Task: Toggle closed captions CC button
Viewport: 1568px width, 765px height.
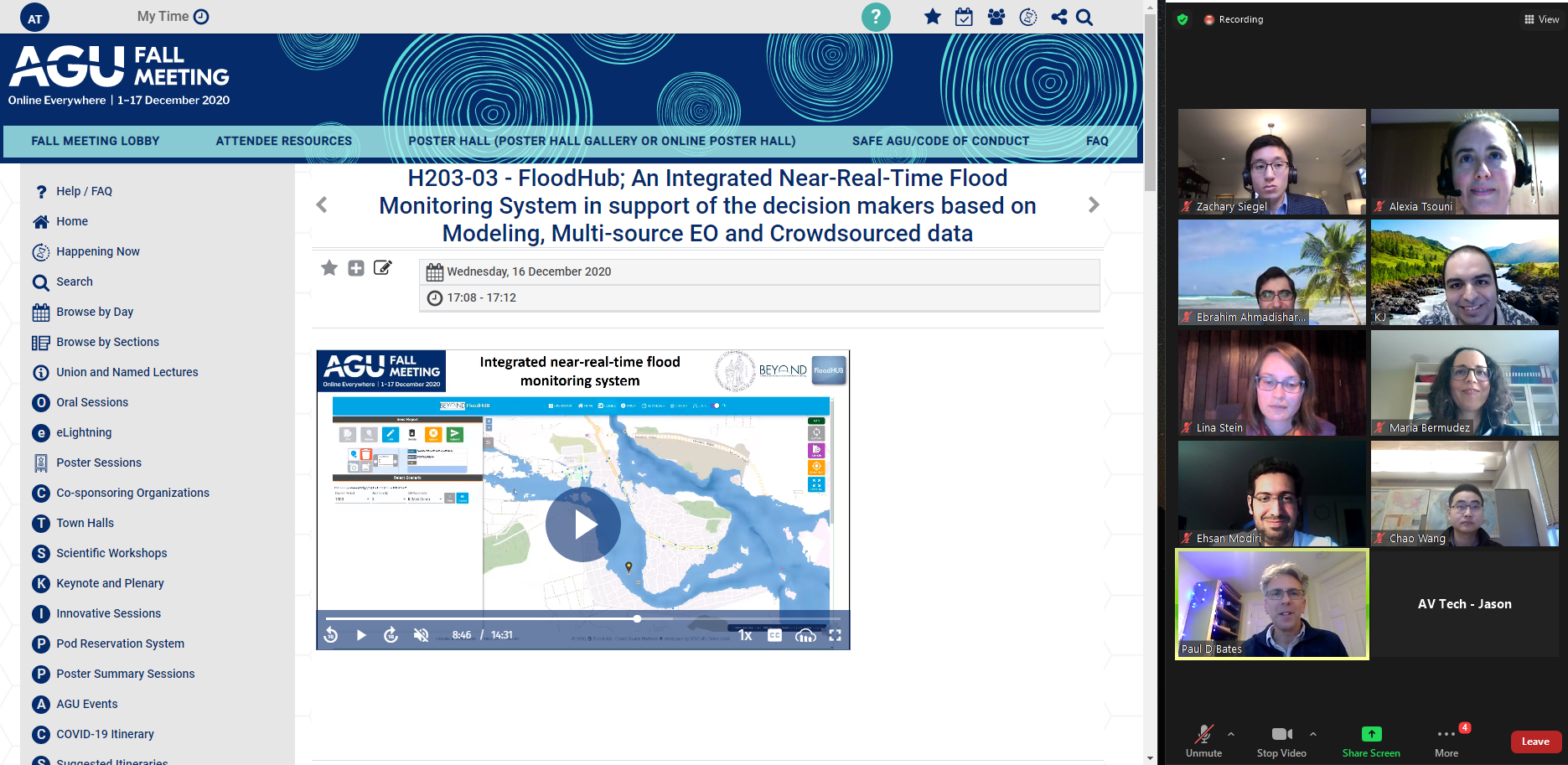Action: point(775,635)
